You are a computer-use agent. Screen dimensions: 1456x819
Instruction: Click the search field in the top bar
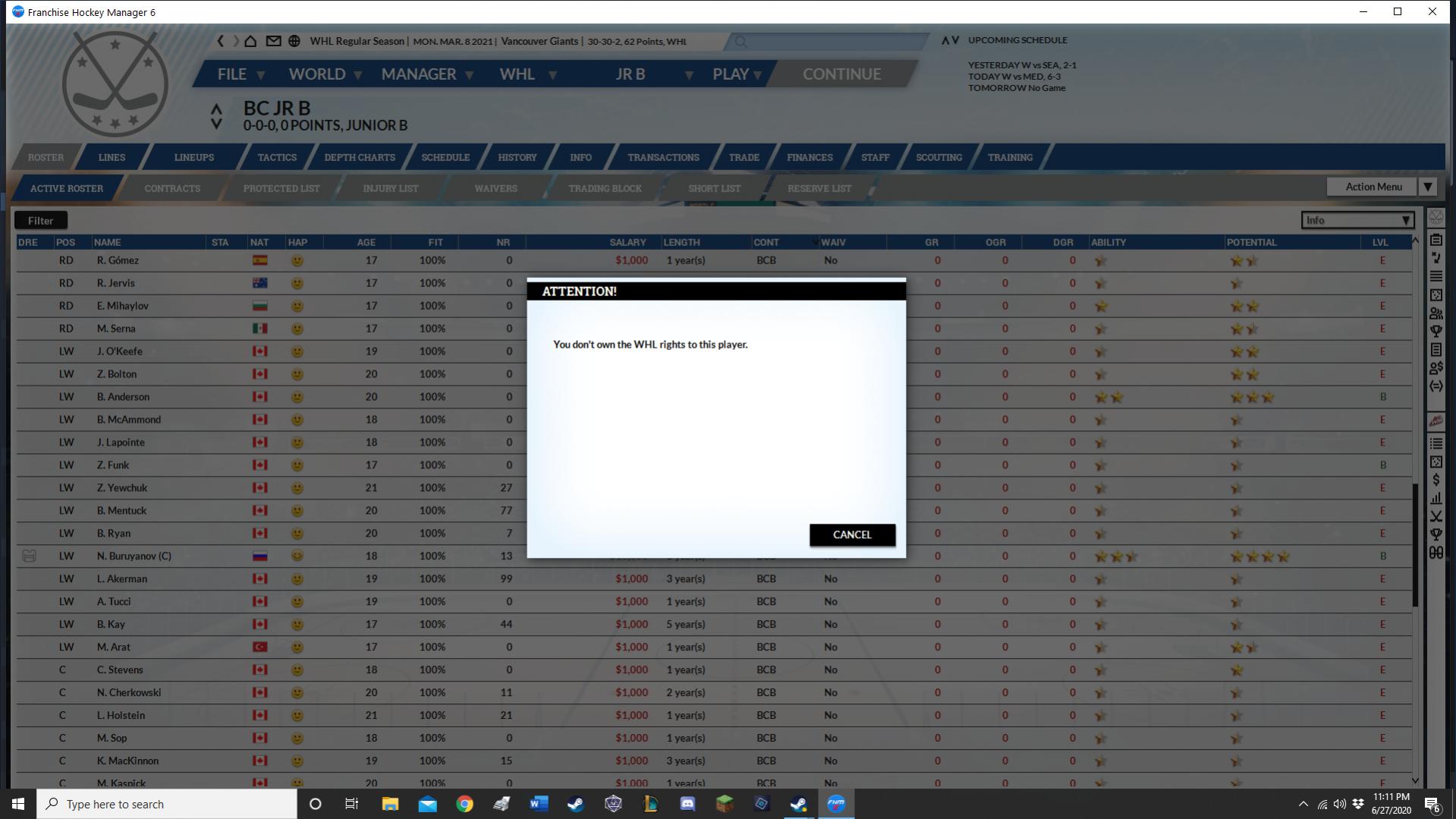tap(827, 42)
